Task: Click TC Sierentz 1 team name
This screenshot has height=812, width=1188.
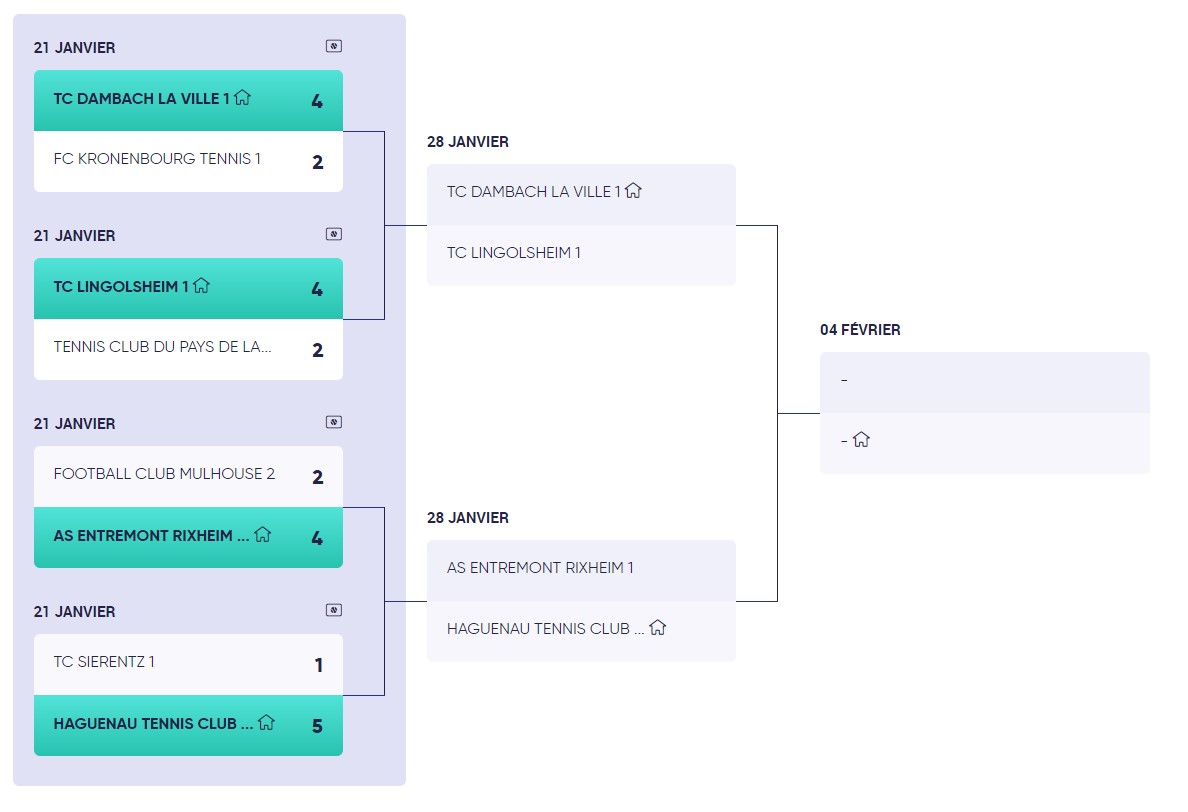Action: pos(104,662)
